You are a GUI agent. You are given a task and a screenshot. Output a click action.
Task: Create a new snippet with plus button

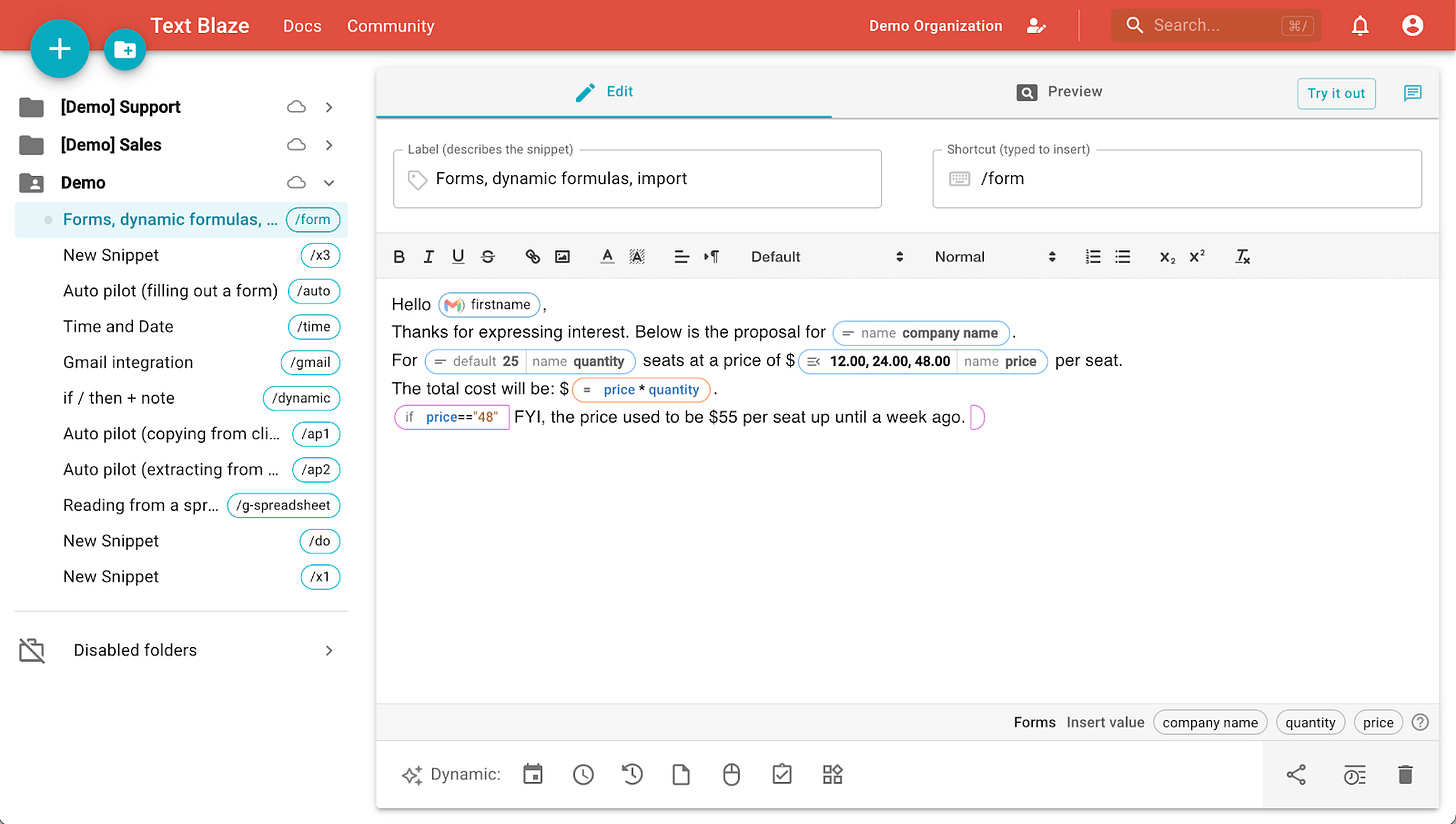click(x=60, y=48)
